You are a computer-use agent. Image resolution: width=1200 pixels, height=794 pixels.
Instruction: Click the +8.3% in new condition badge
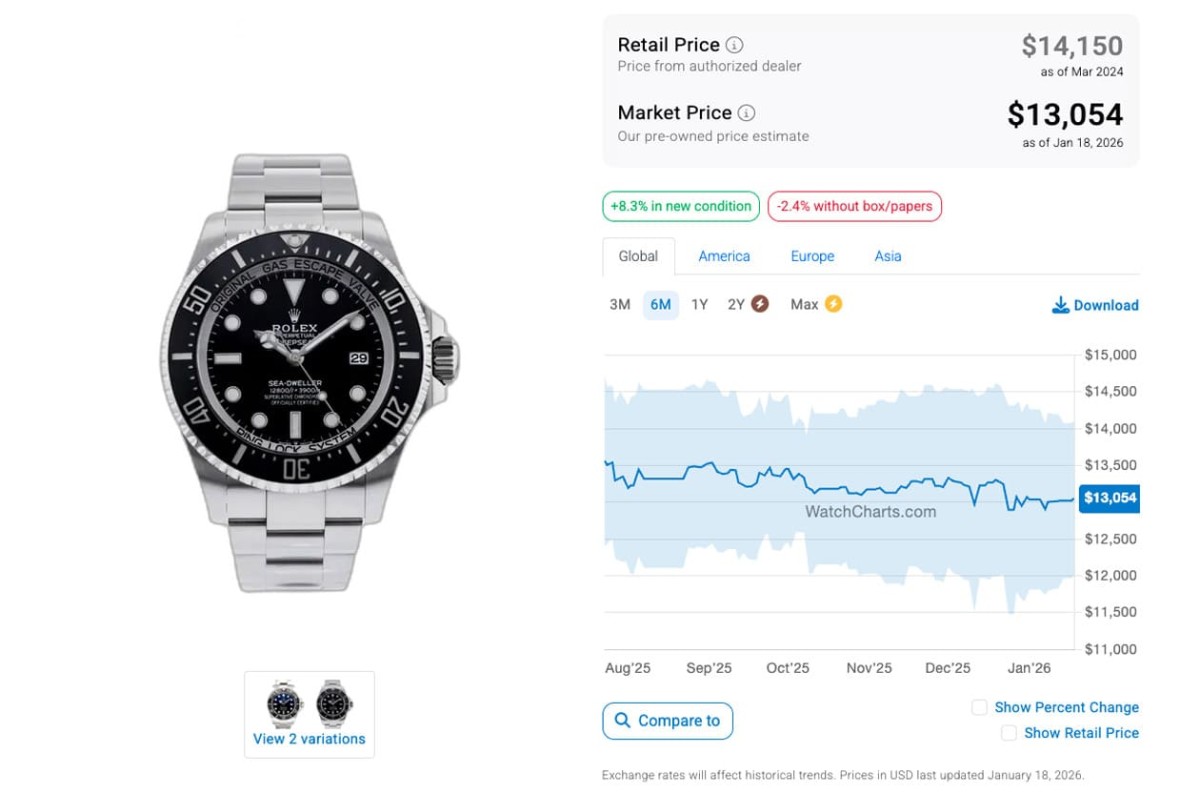pyautogui.click(x=681, y=206)
